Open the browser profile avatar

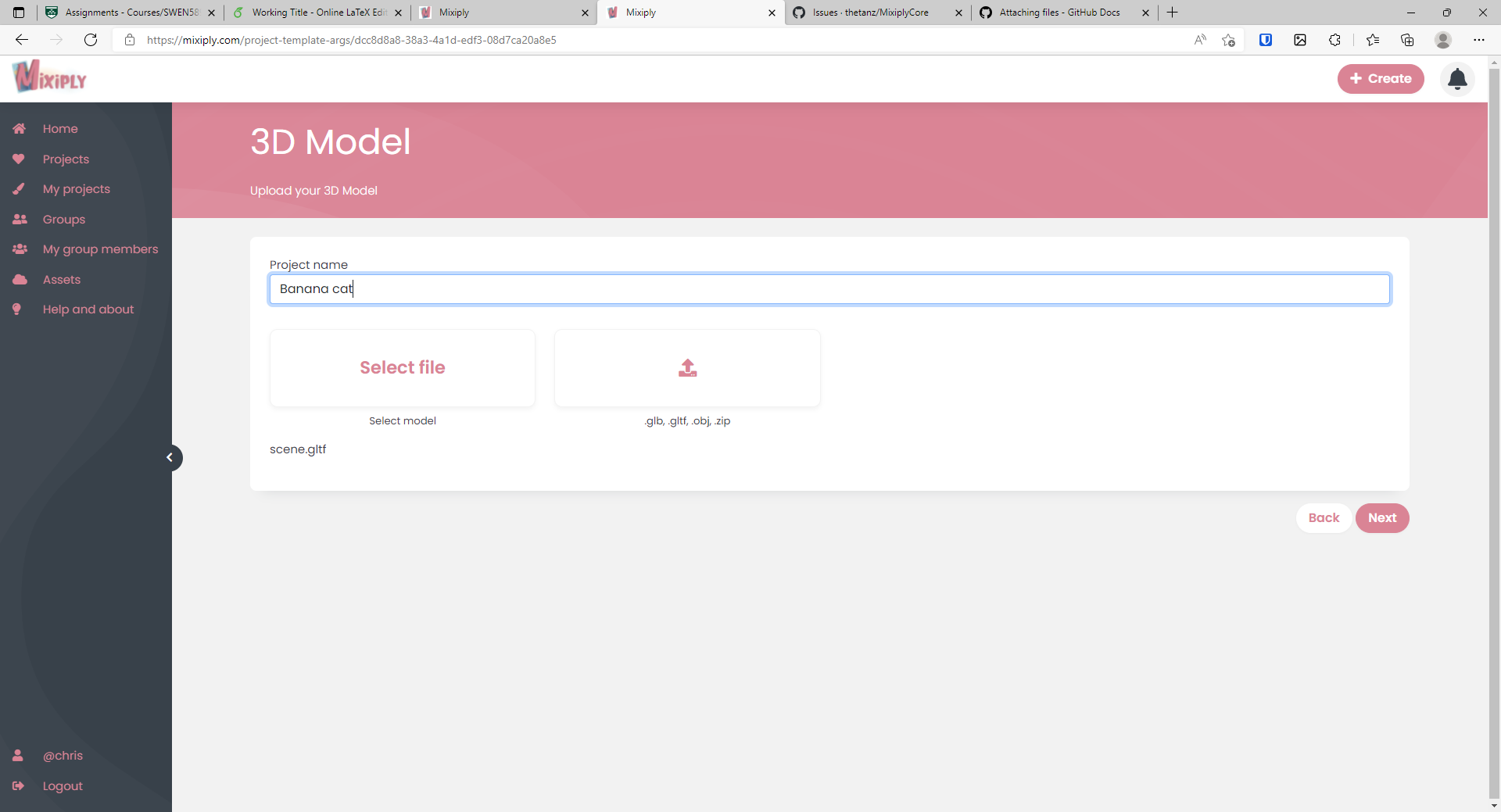tap(1443, 40)
